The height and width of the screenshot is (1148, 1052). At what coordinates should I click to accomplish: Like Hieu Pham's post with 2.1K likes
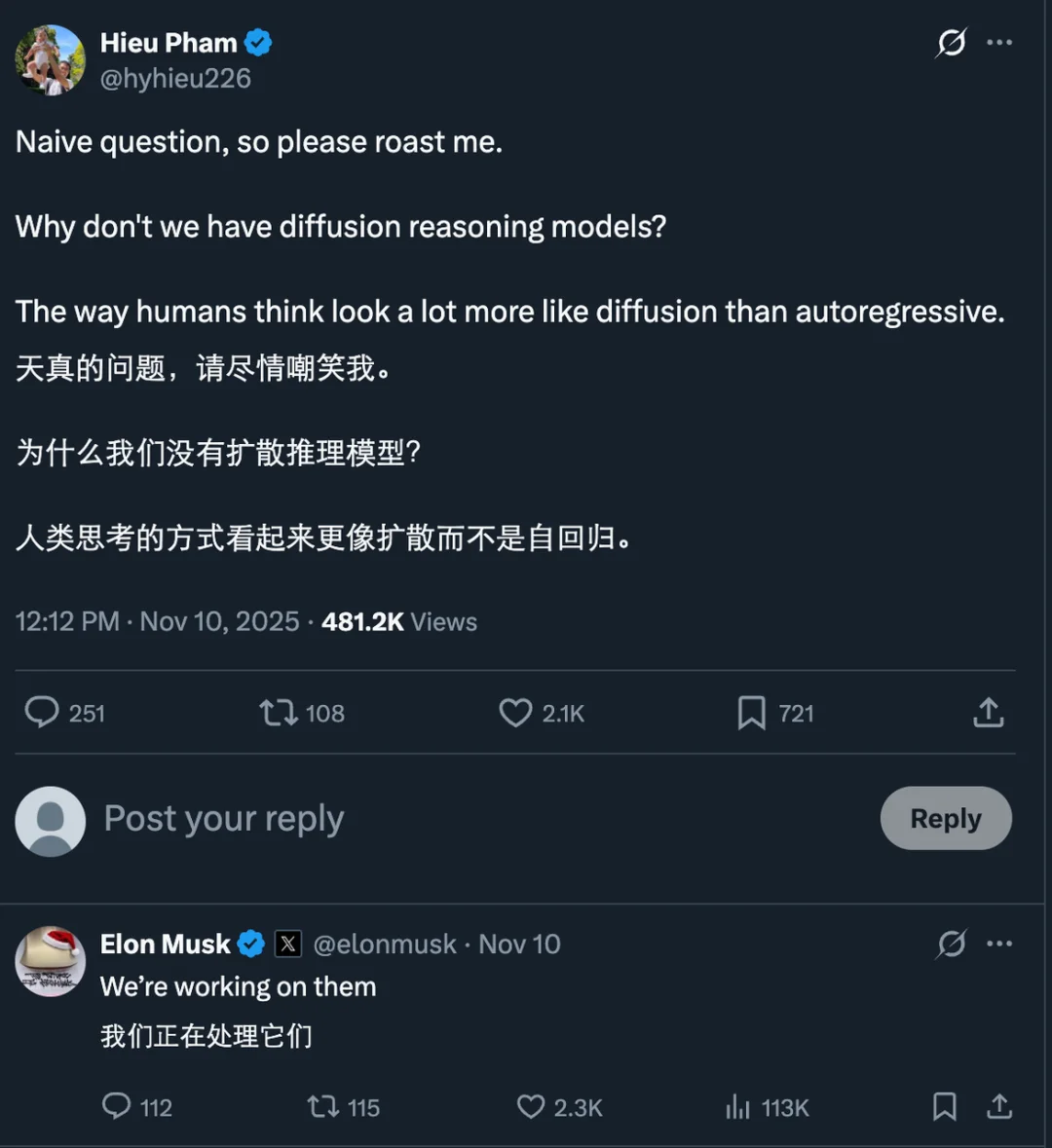point(515,713)
